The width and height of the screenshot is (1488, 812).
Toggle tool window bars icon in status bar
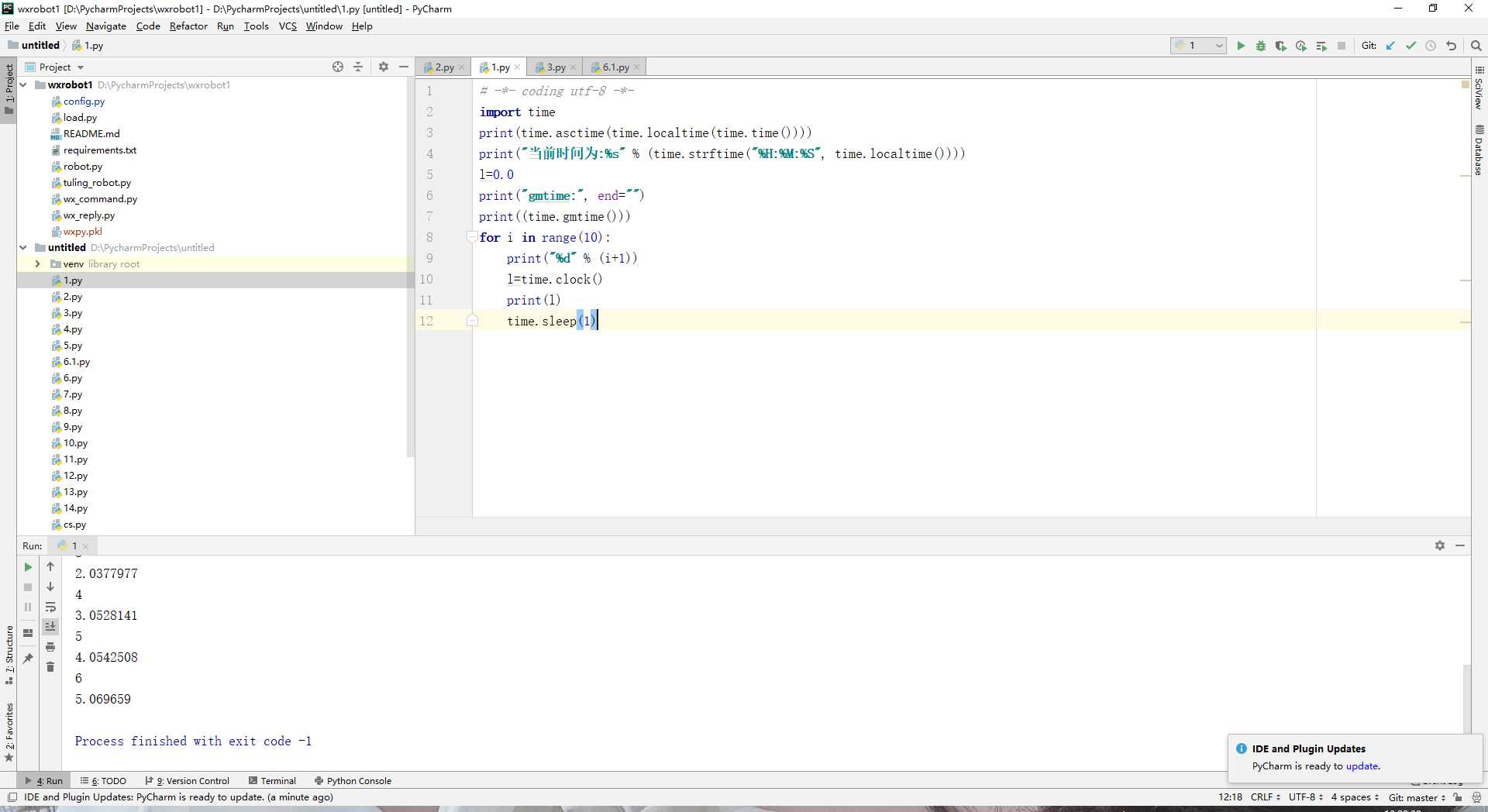click(12, 797)
